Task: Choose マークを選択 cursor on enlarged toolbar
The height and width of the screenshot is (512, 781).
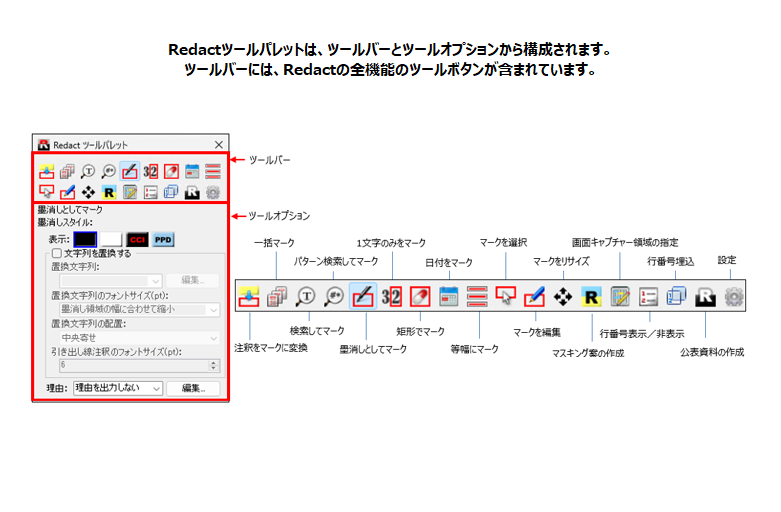Action: pos(506,297)
